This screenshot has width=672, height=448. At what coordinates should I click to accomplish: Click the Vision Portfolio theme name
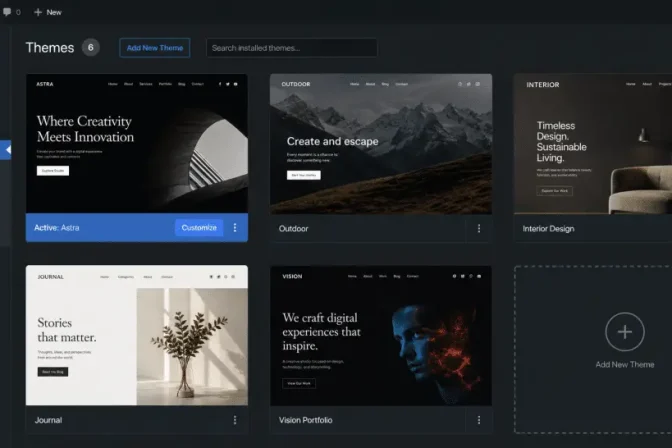pos(305,420)
